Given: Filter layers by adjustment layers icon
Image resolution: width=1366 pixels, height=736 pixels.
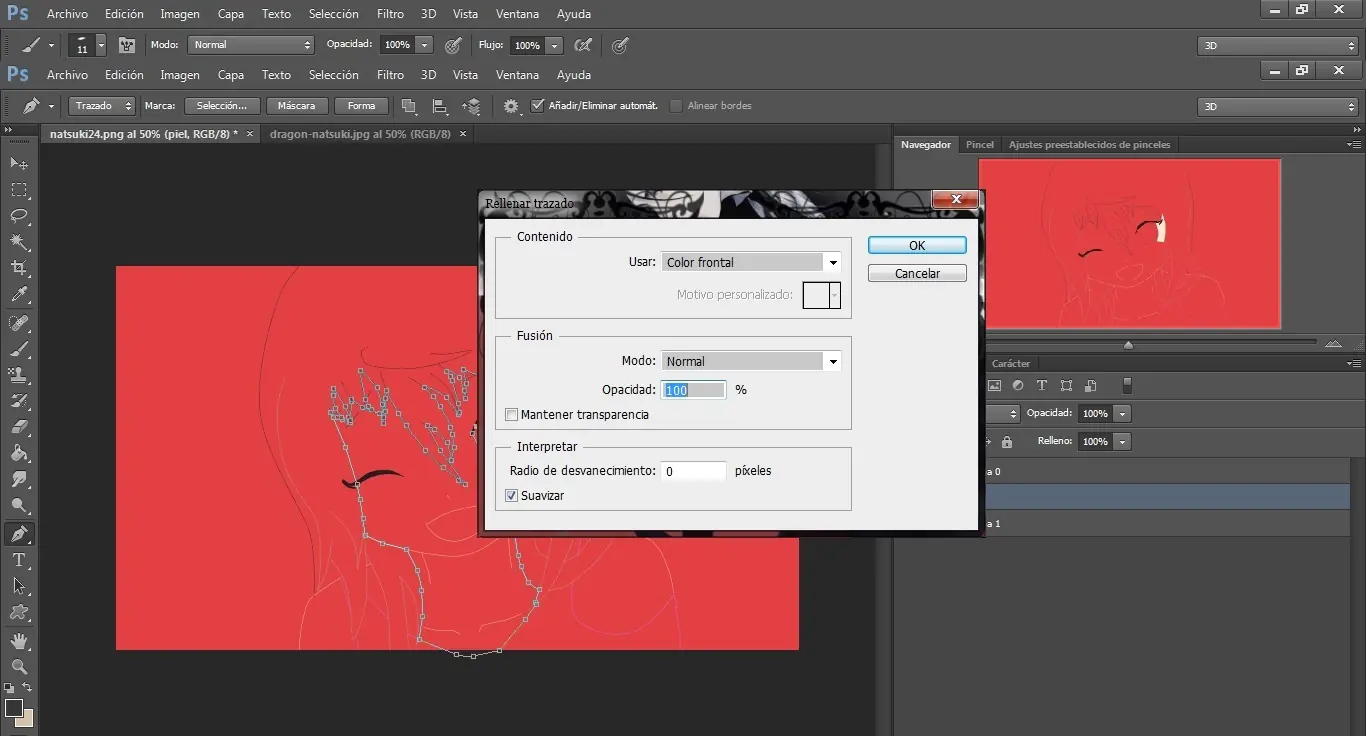Looking at the screenshot, I should (1018, 385).
